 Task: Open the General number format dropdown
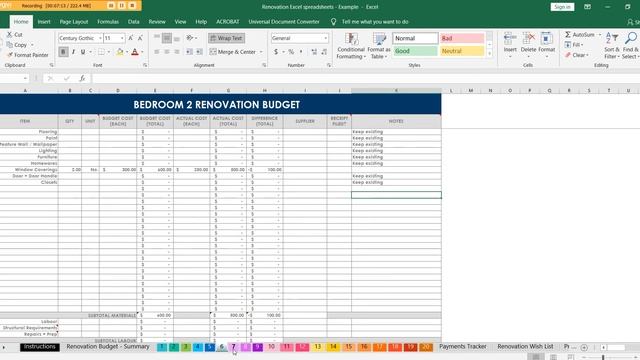point(325,38)
